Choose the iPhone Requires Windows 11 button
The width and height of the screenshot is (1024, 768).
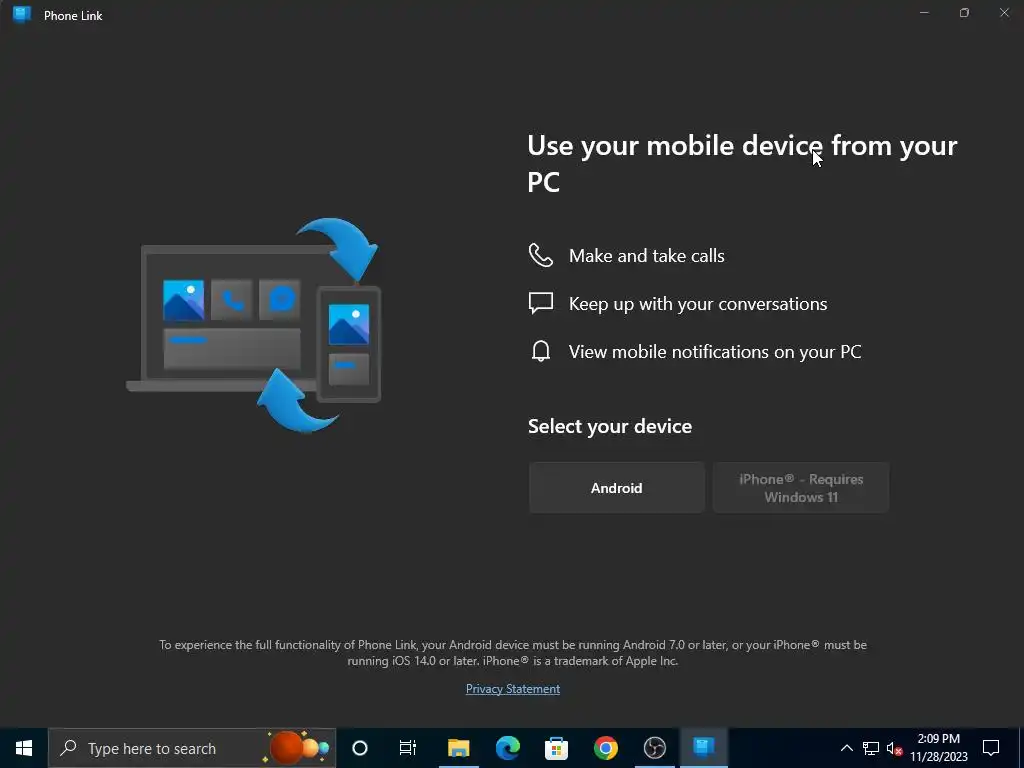pyautogui.click(x=801, y=488)
